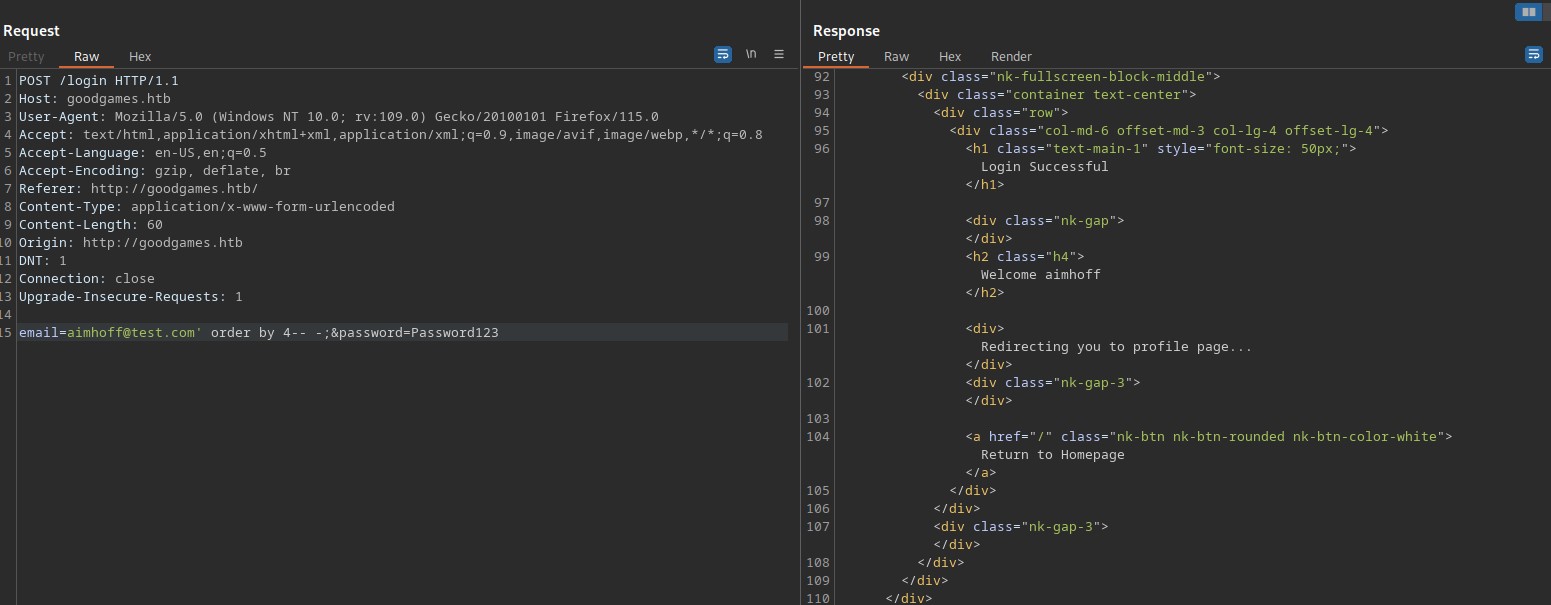
Task: Switch Request view to Hex tab
Action: pyautogui.click(x=140, y=57)
